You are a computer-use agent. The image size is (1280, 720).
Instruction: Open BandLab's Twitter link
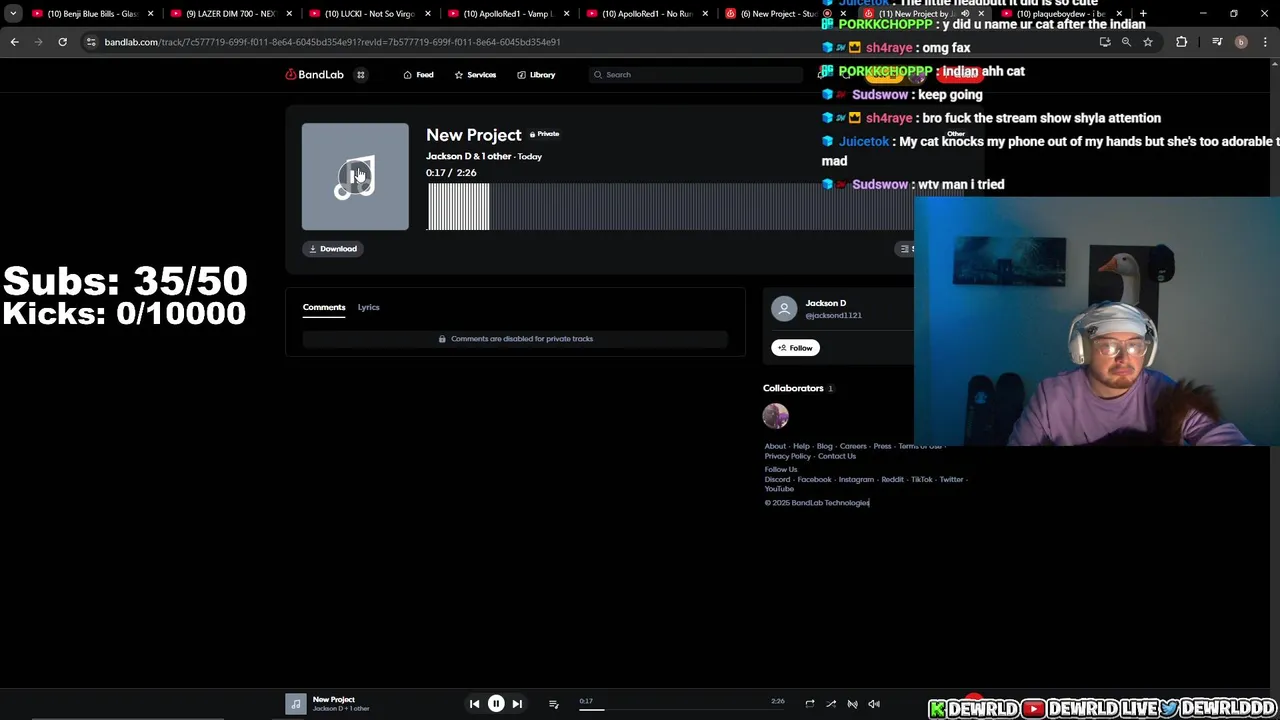coord(951,479)
